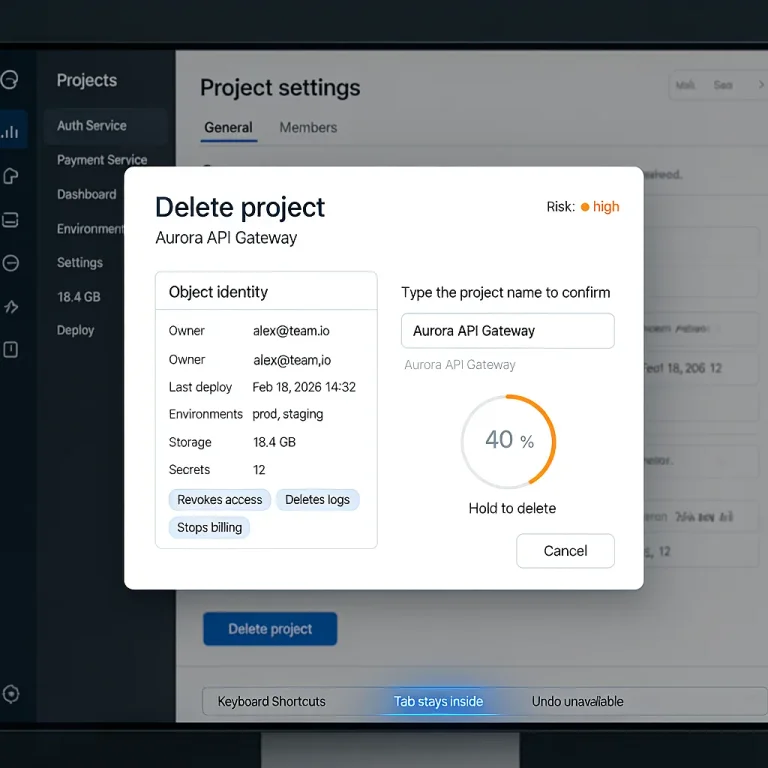768x768 pixels.
Task: Click the Undo unavailable footer item
Action: (x=577, y=701)
